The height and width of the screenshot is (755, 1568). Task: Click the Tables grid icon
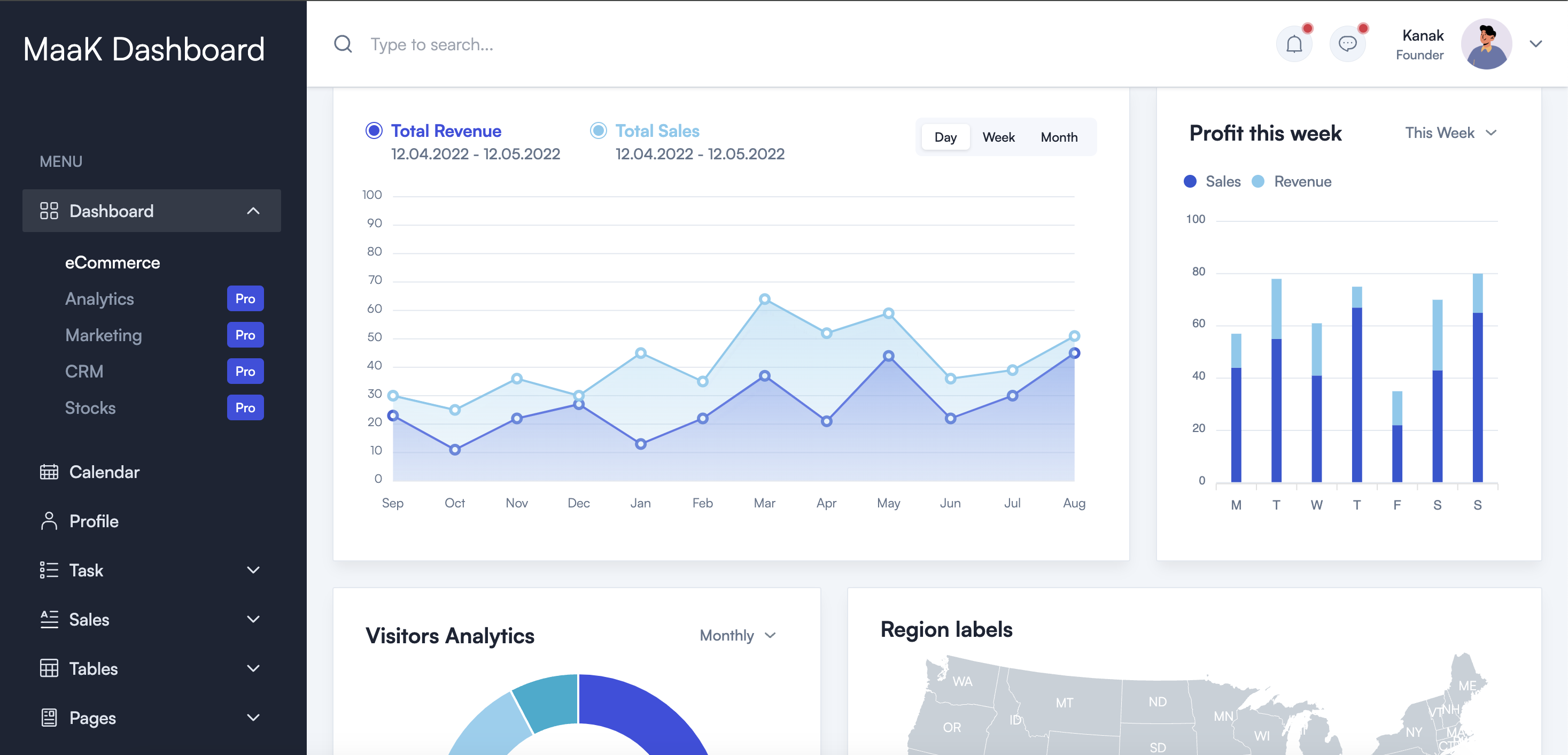click(x=49, y=668)
